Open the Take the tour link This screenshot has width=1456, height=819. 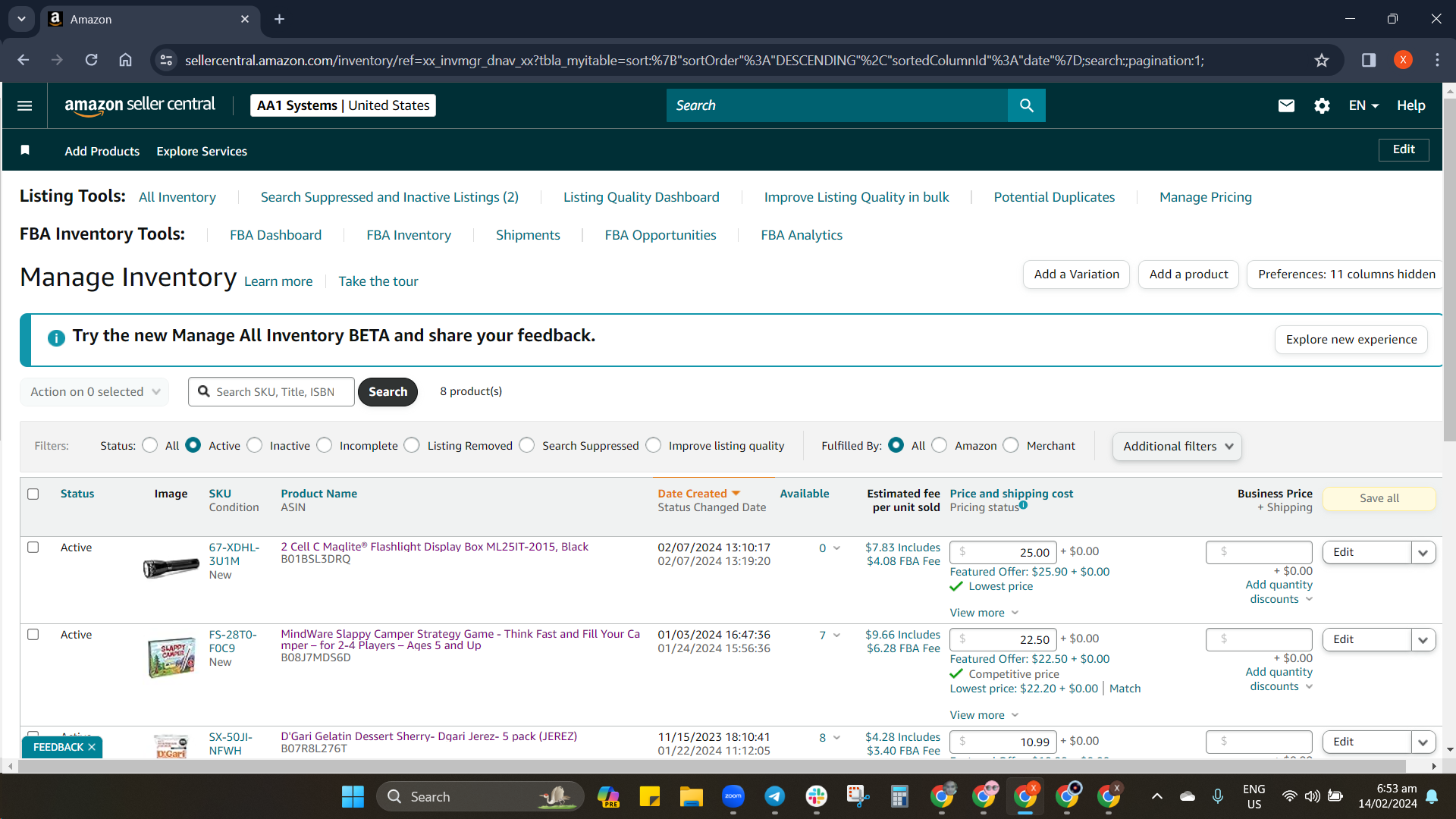(378, 281)
